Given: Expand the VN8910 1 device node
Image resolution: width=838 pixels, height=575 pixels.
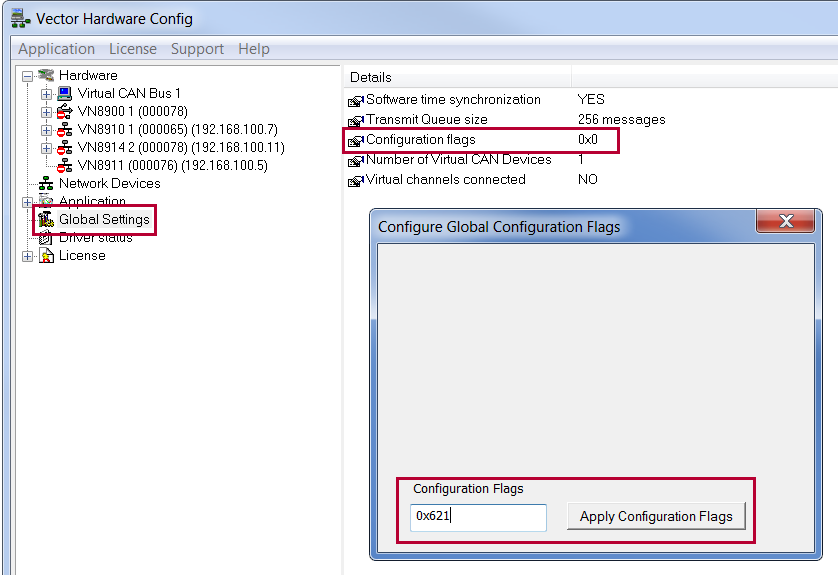Looking at the screenshot, I should pos(46,130).
